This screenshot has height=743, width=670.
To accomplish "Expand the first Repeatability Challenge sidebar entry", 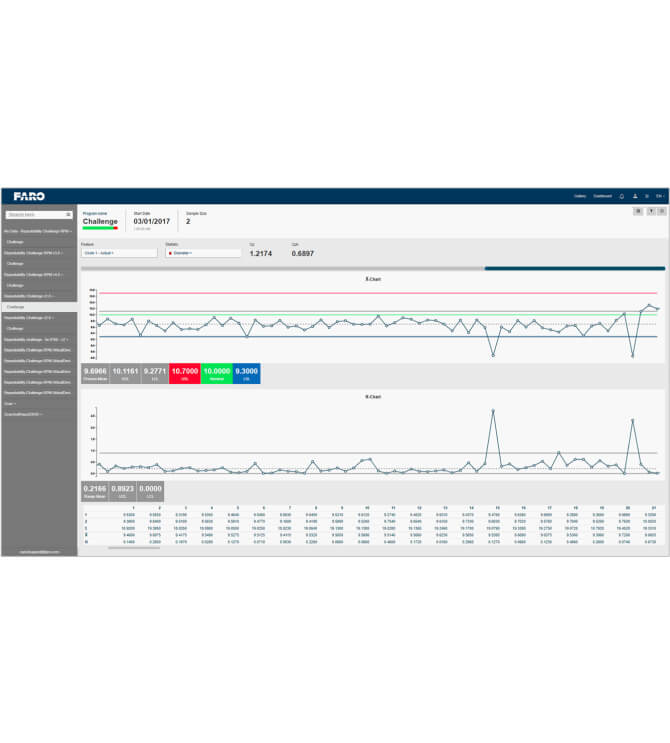I will point(38,231).
